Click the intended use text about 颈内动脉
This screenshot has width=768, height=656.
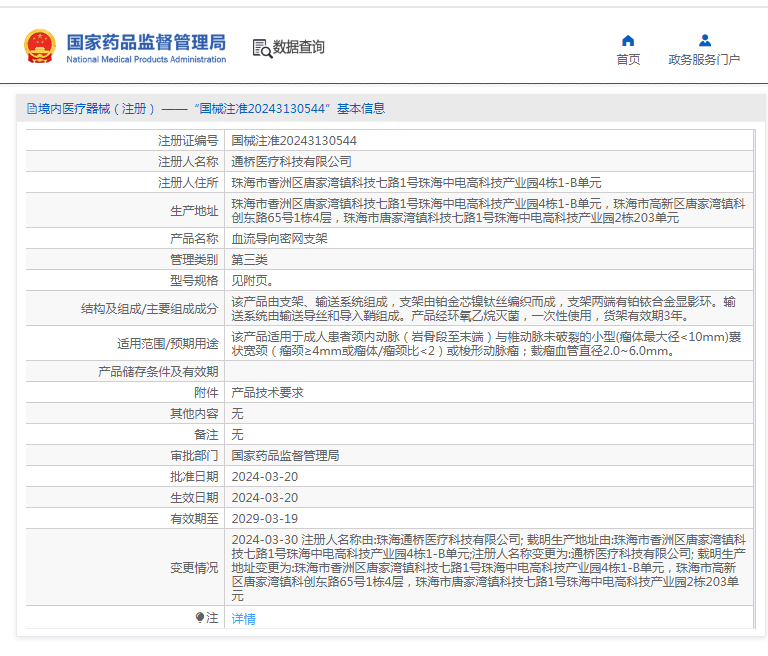[486, 344]
